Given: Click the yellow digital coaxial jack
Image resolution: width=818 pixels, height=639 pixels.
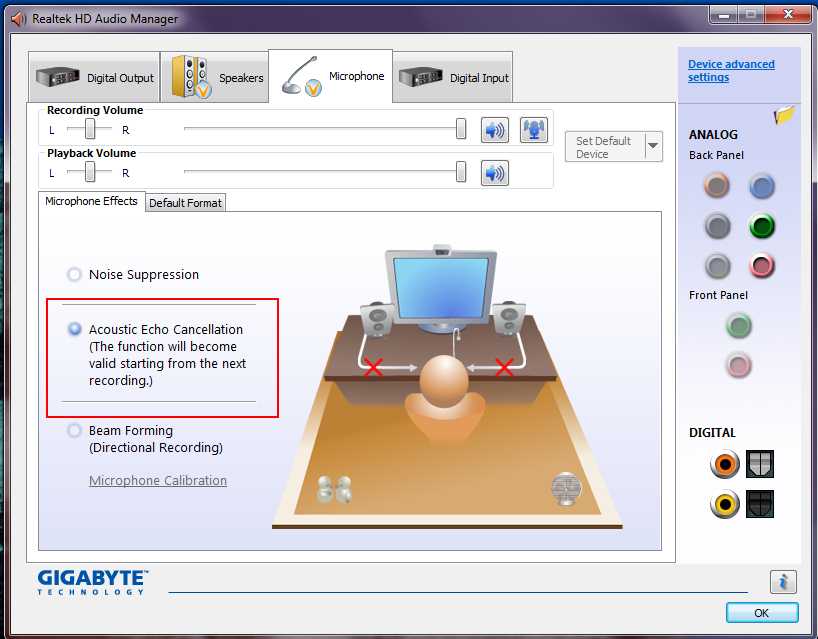Looking at the screenshot, I should point(725,504).
